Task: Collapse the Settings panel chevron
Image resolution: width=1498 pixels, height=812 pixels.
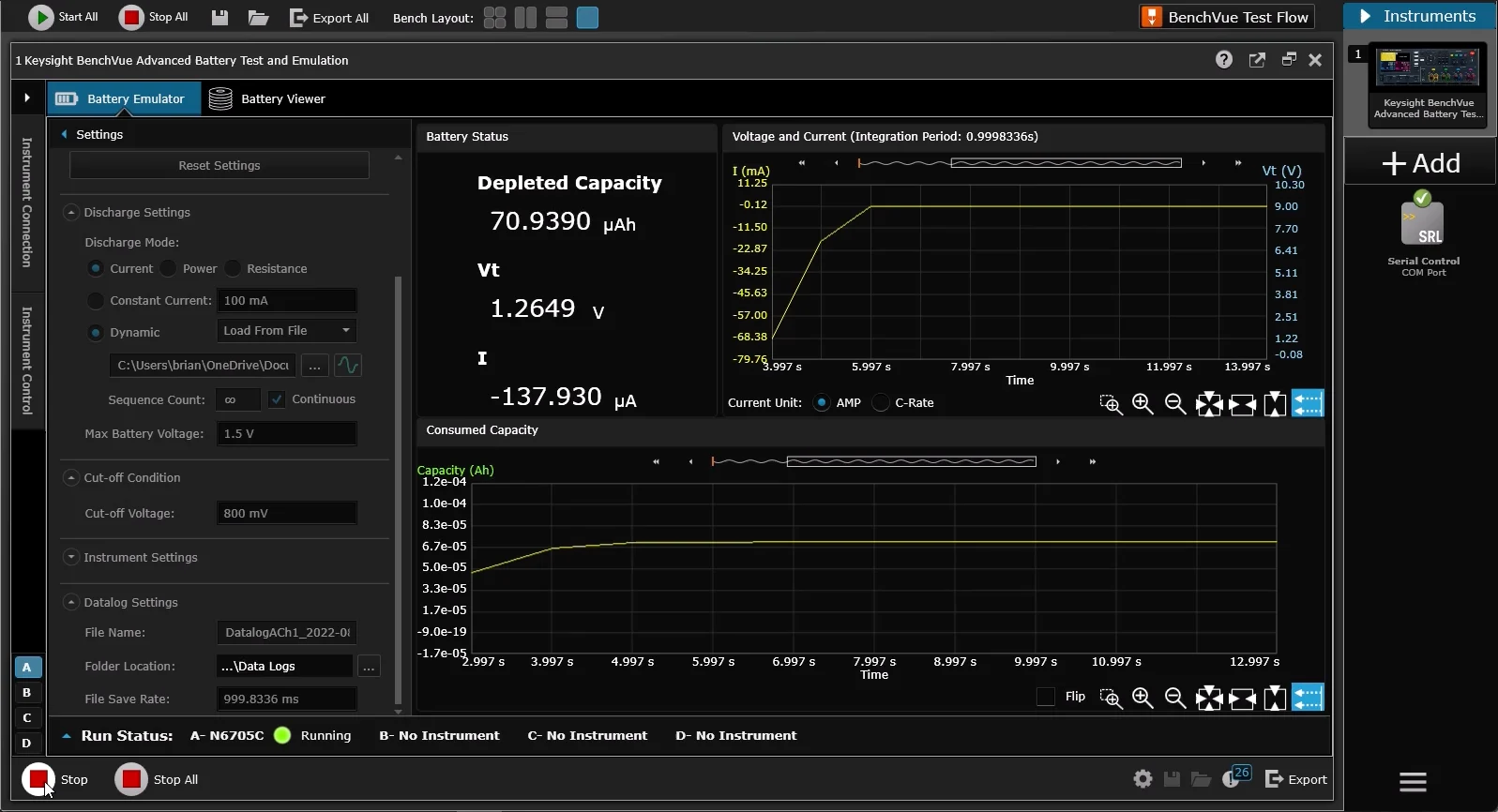Action: pyautogui.click(x=65, y=134)
